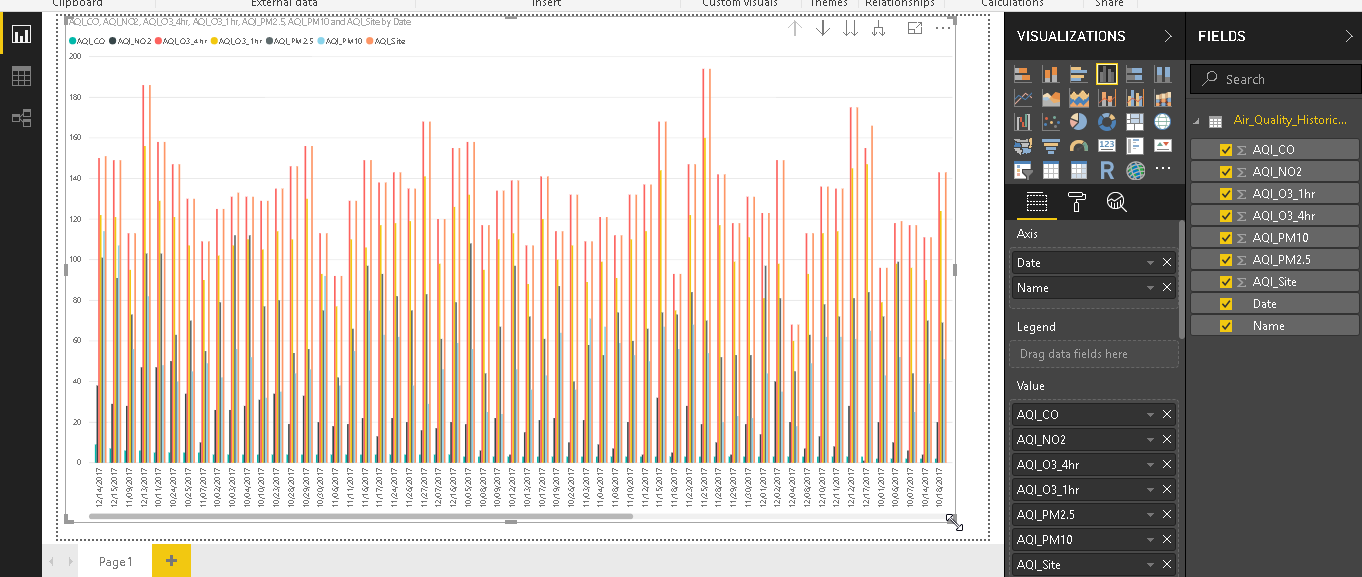
Task: Open chart in Focus mode
Action: pos(914,28)
